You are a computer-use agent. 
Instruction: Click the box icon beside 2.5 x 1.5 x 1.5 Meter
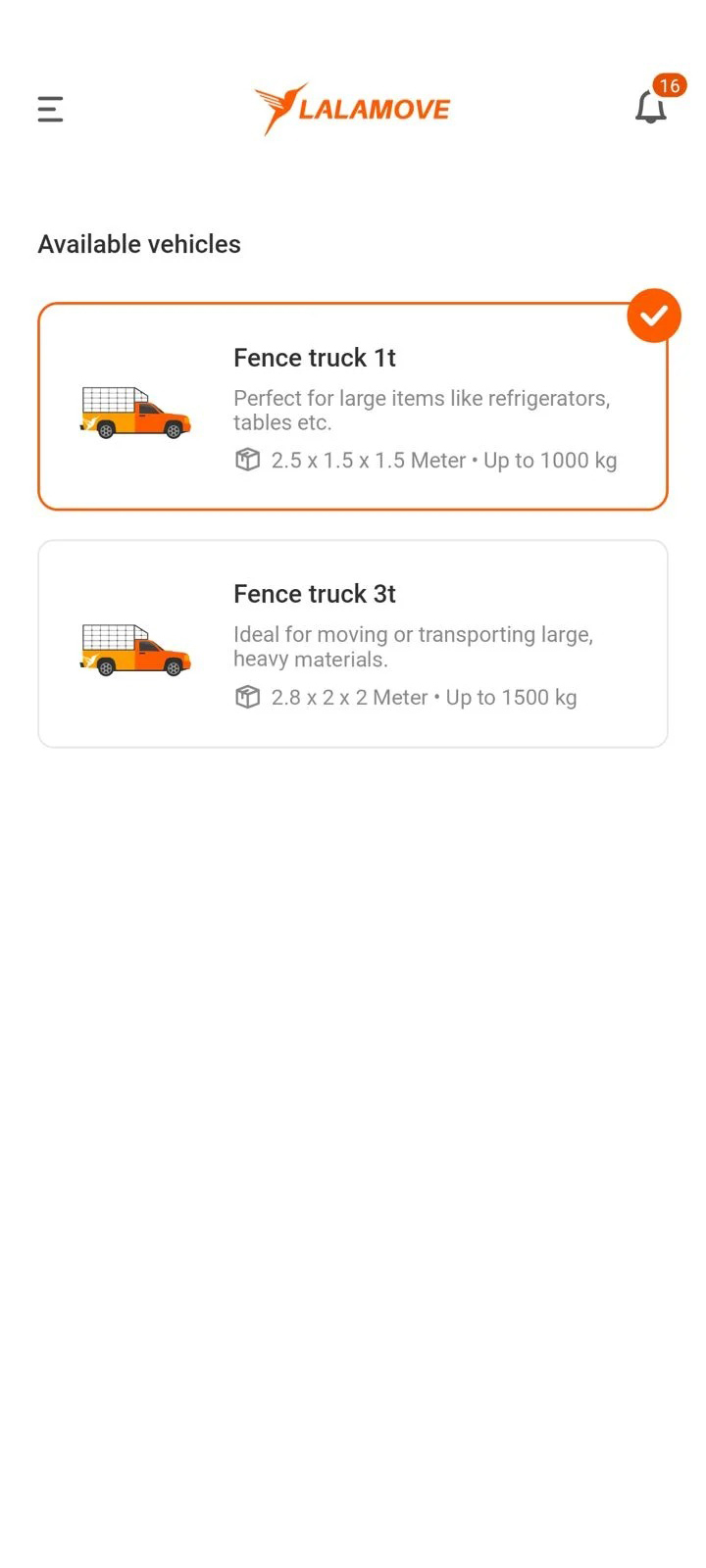(x=247, y=460)
